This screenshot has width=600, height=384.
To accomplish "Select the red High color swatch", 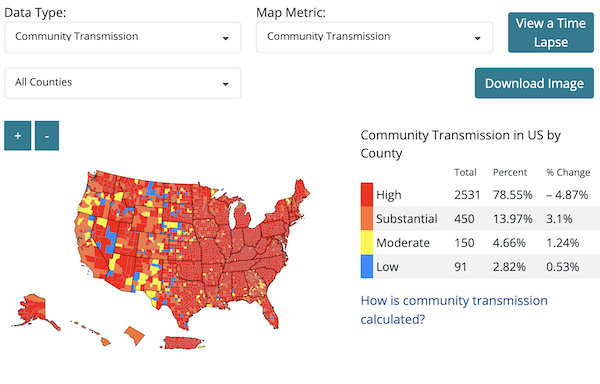I will click(x=367, y=195).
